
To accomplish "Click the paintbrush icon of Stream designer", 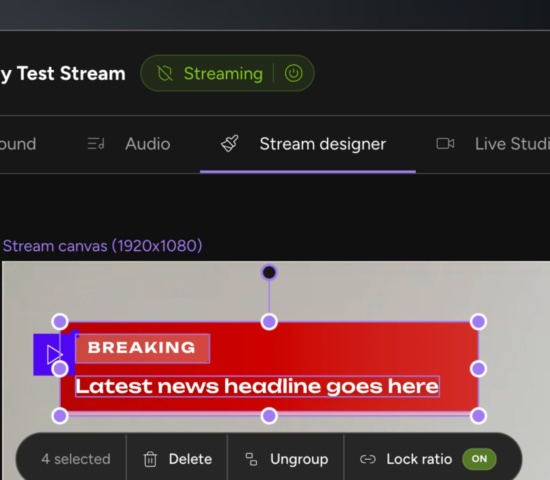I will coord(230,144).
